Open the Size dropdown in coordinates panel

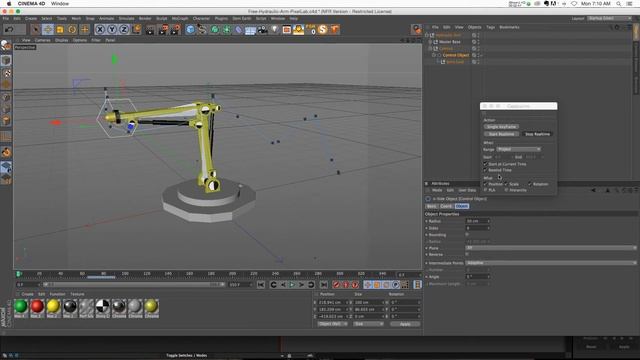368,324
